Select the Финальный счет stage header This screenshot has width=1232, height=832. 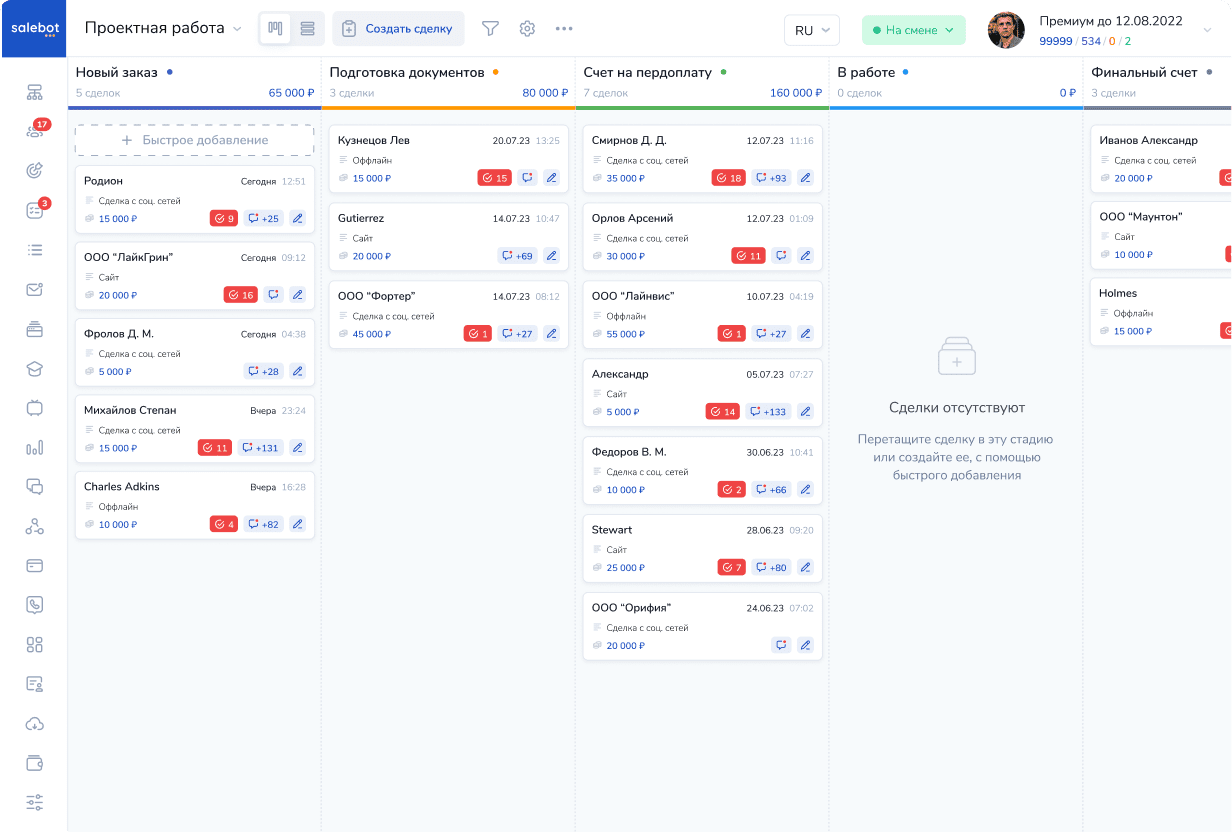click(1145, 72)
